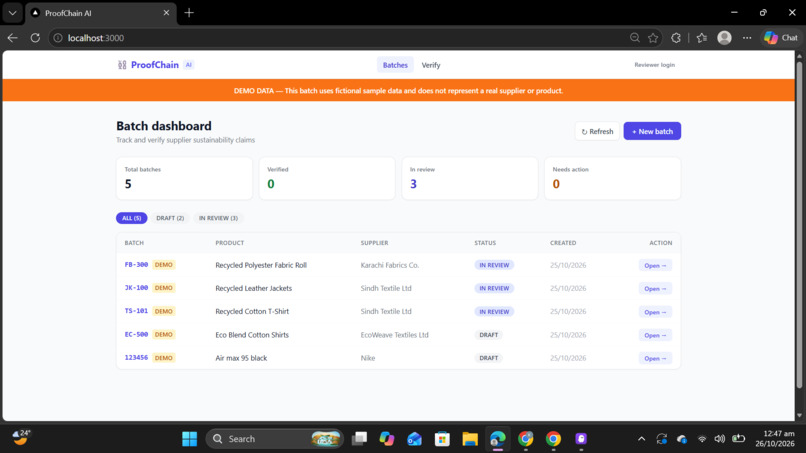Open the FB-300 batch row action

(x=655, y=265)
